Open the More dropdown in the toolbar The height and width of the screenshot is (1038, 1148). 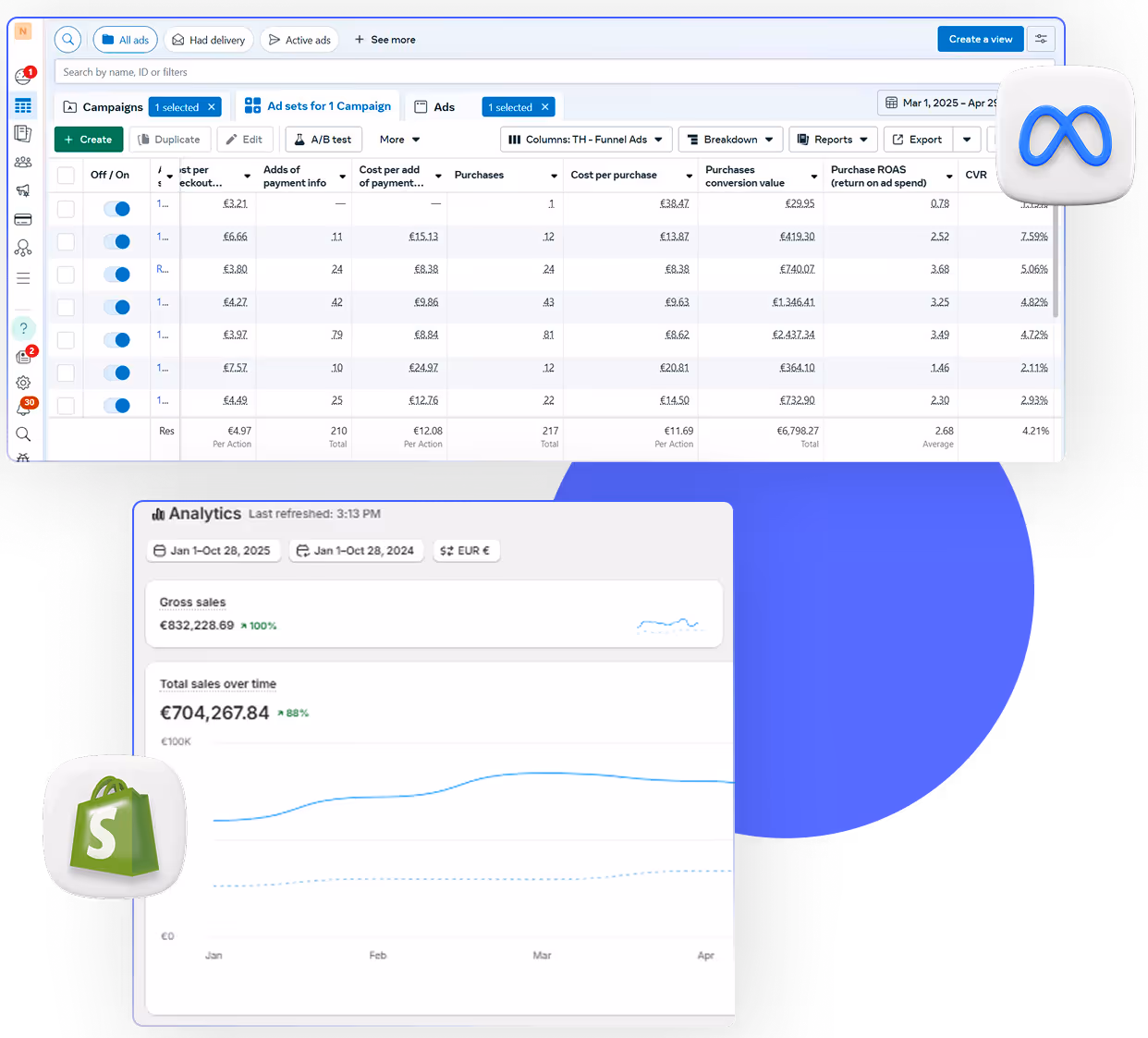point(398,139)
